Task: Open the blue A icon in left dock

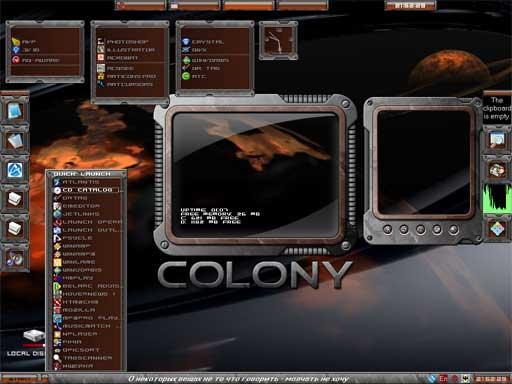Action: pyautogui.click(x=15, y=170)
